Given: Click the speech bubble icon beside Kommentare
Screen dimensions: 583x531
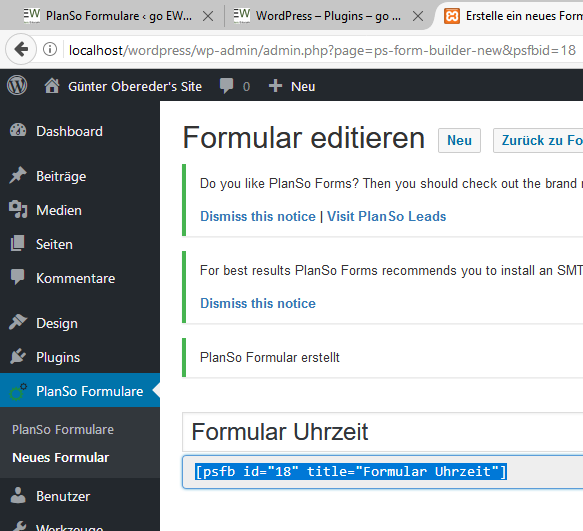Looking at the screenshot, I should tap(18, 277).
